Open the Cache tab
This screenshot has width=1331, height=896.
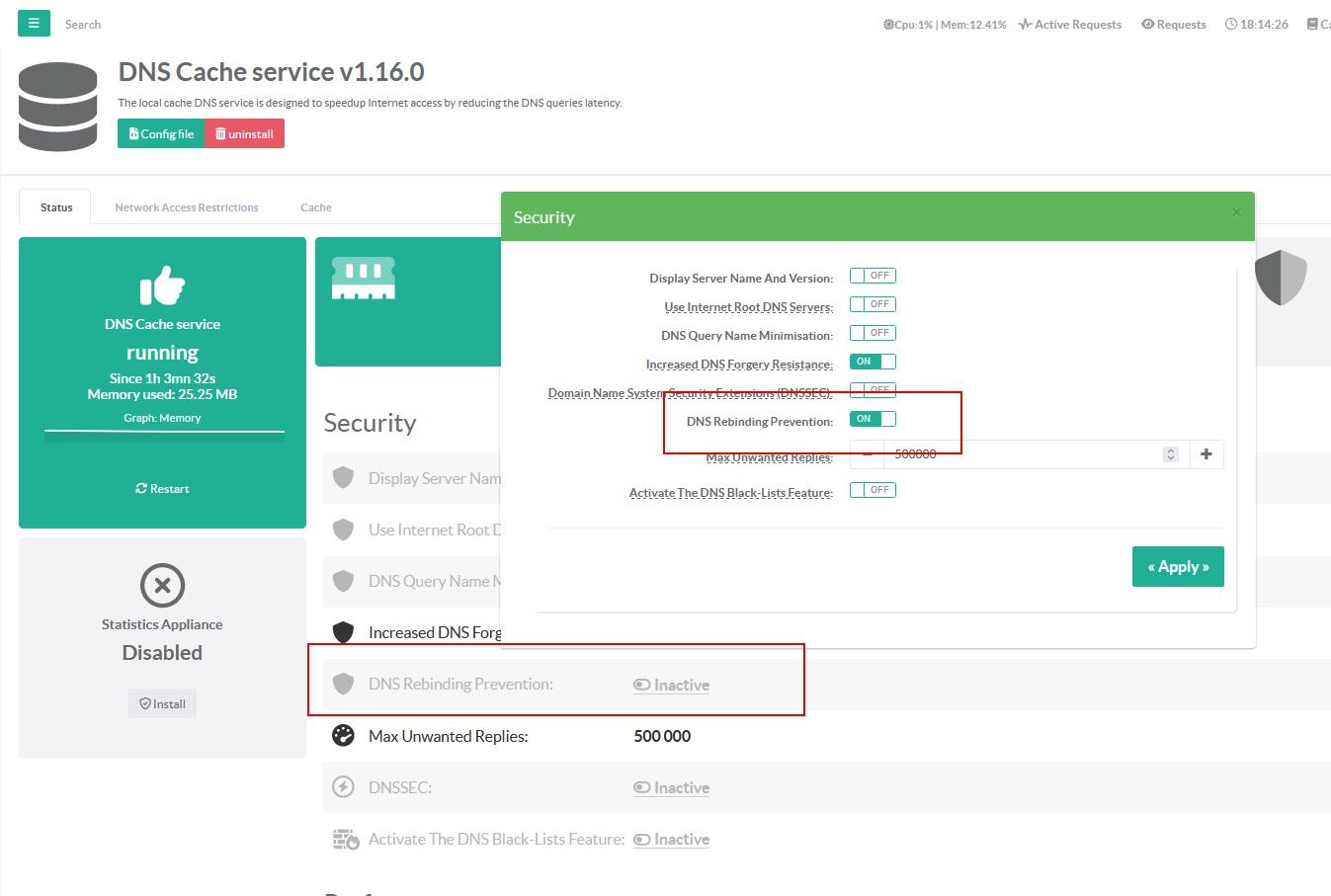coord(316,207)
